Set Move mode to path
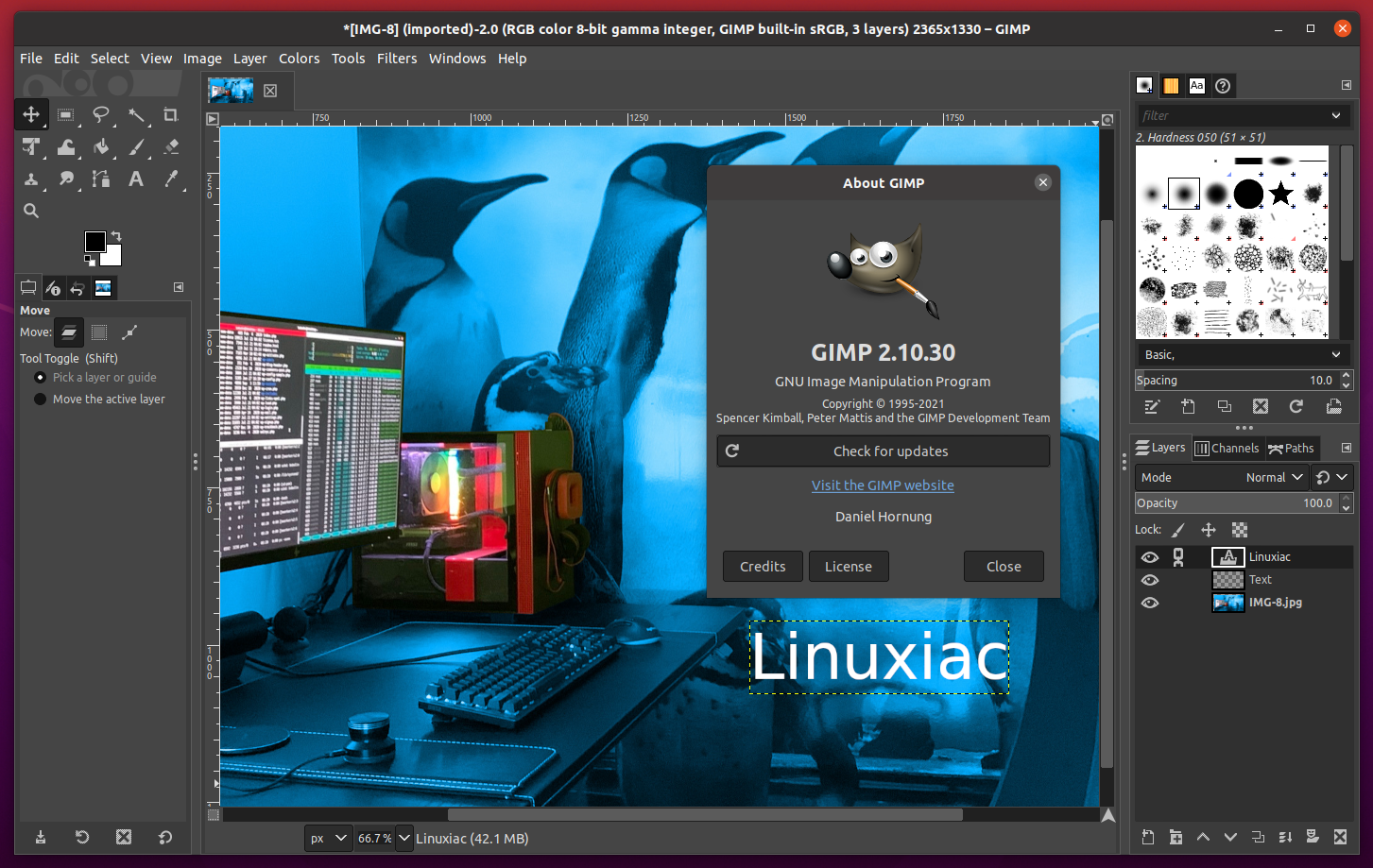The height and width of the screenshot is (868, 1373). point(129,332)
